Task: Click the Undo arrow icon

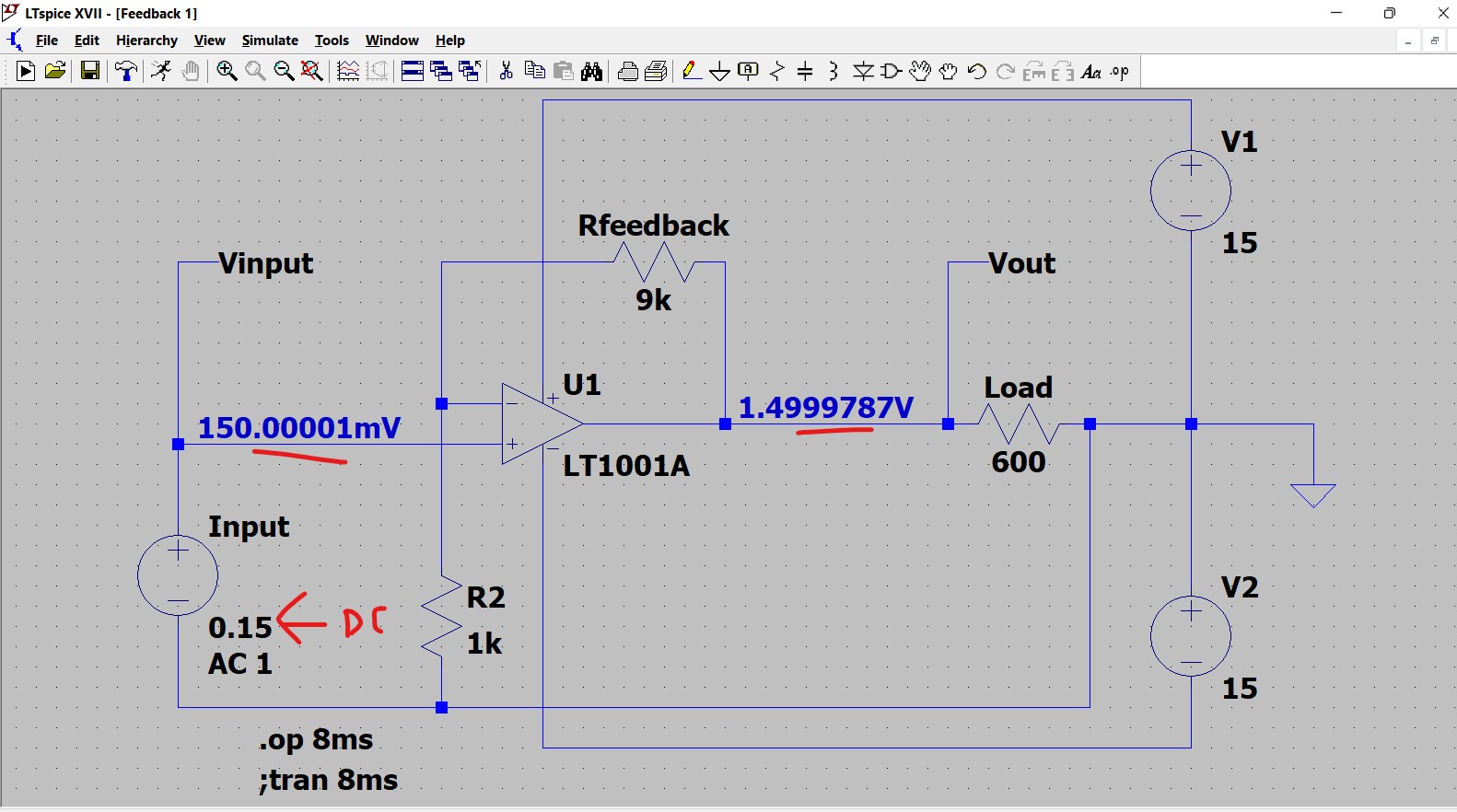Action: click(977, 71)
